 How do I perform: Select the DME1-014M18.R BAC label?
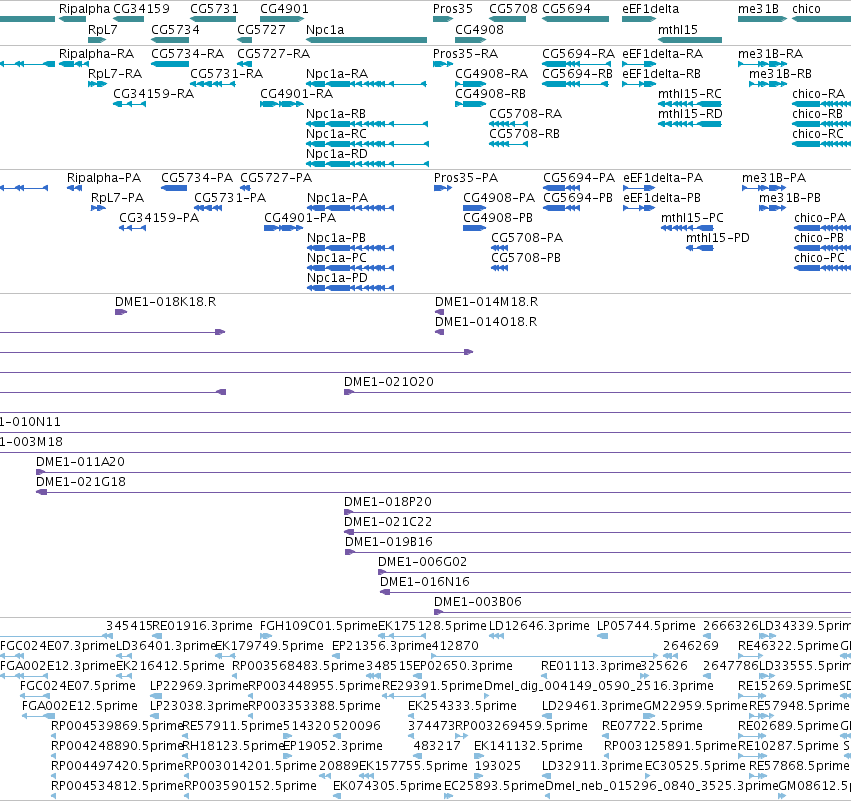[x=486, y=302]
